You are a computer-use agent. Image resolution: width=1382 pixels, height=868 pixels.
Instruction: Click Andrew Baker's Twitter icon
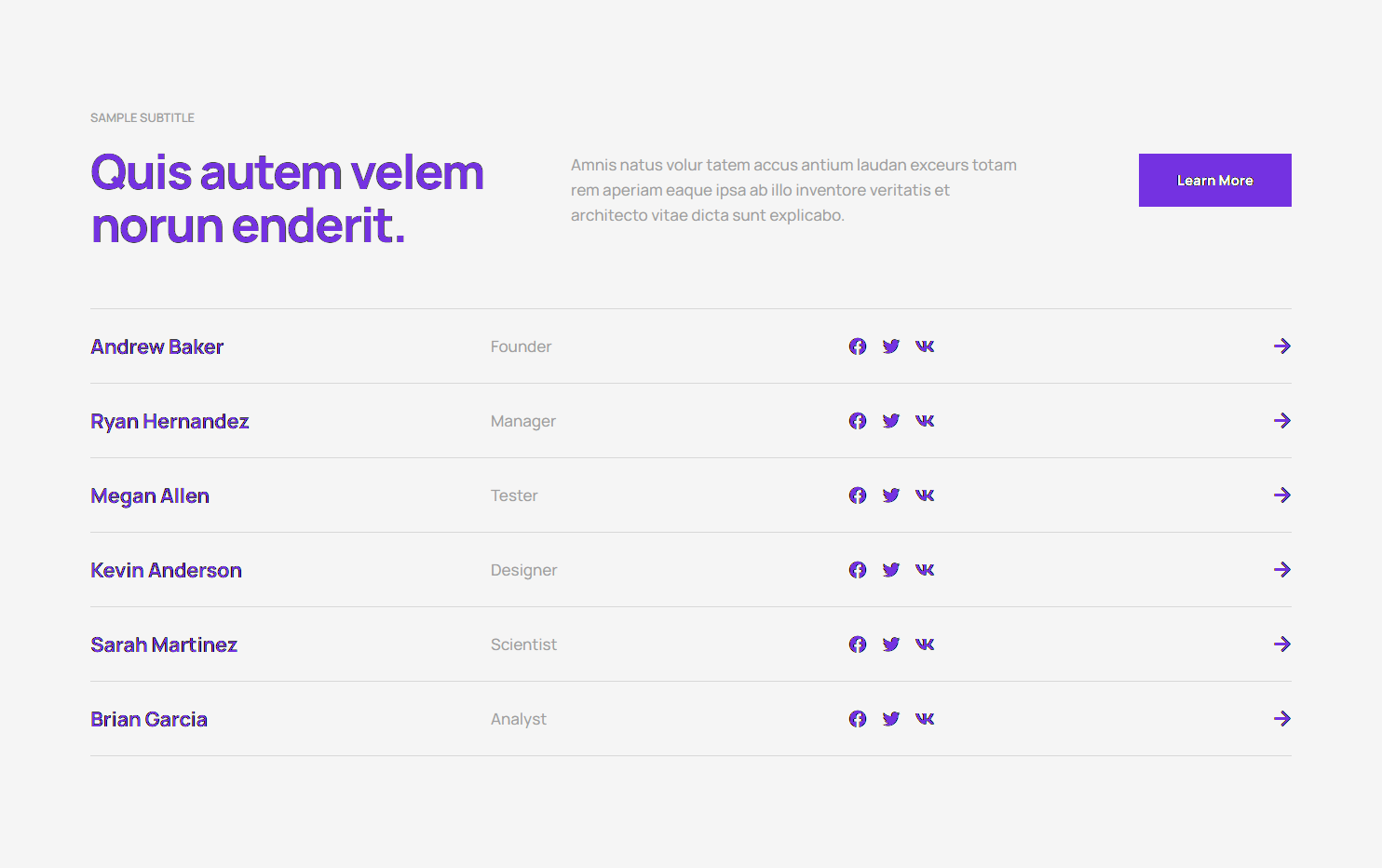point(891,346)
